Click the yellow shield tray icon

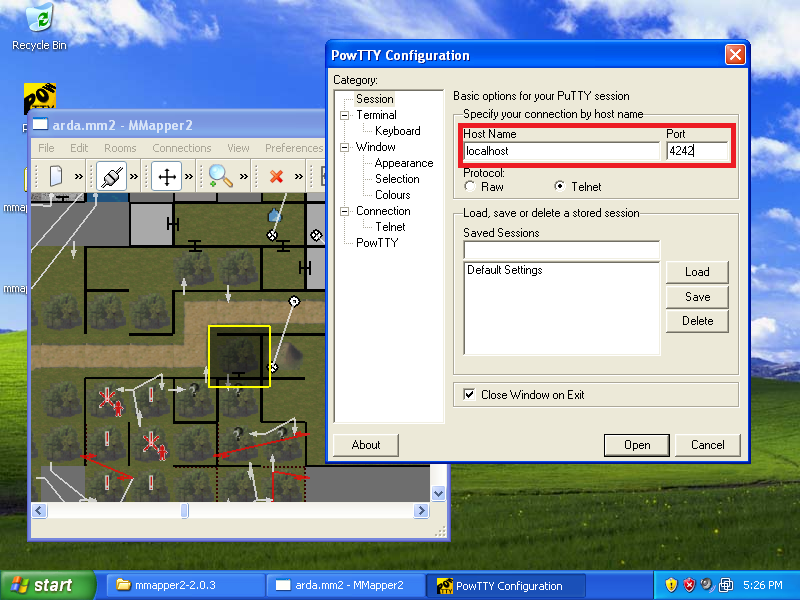(671, 585)
